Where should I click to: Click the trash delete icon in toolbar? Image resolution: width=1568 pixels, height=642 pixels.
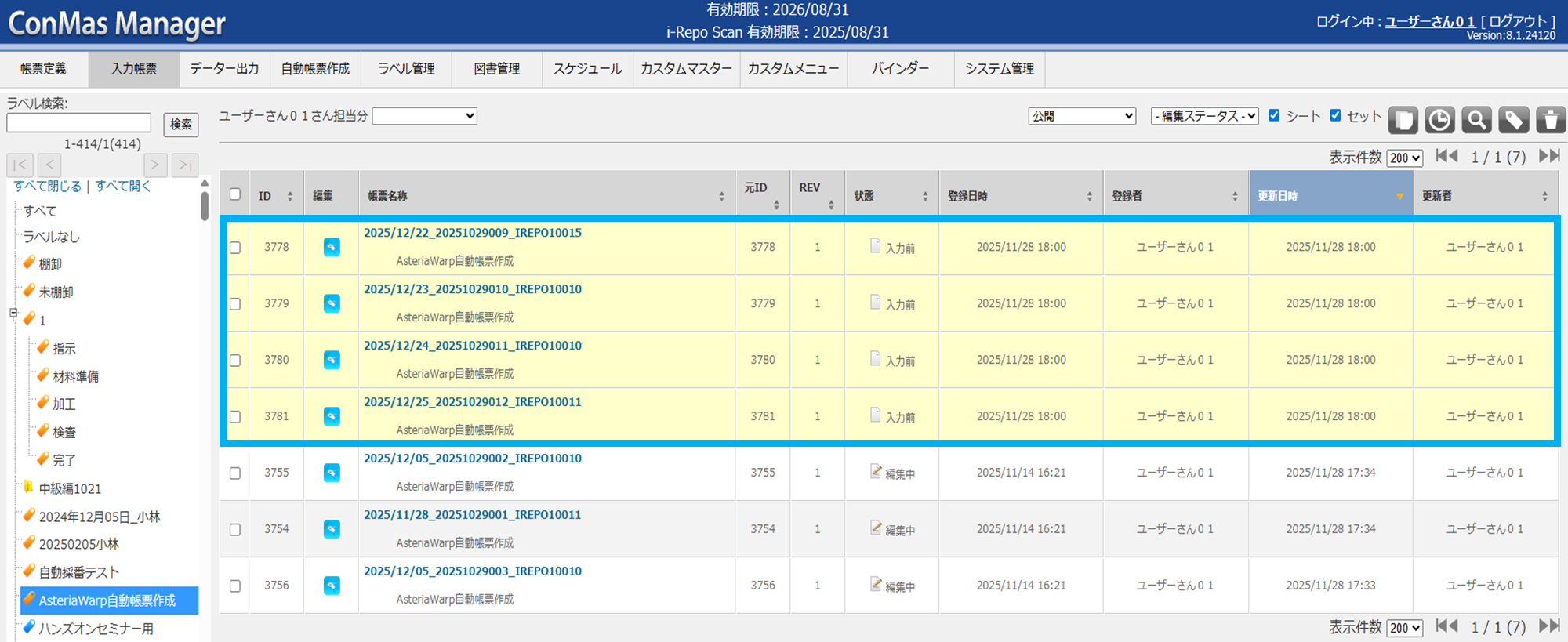[1550, 120]
